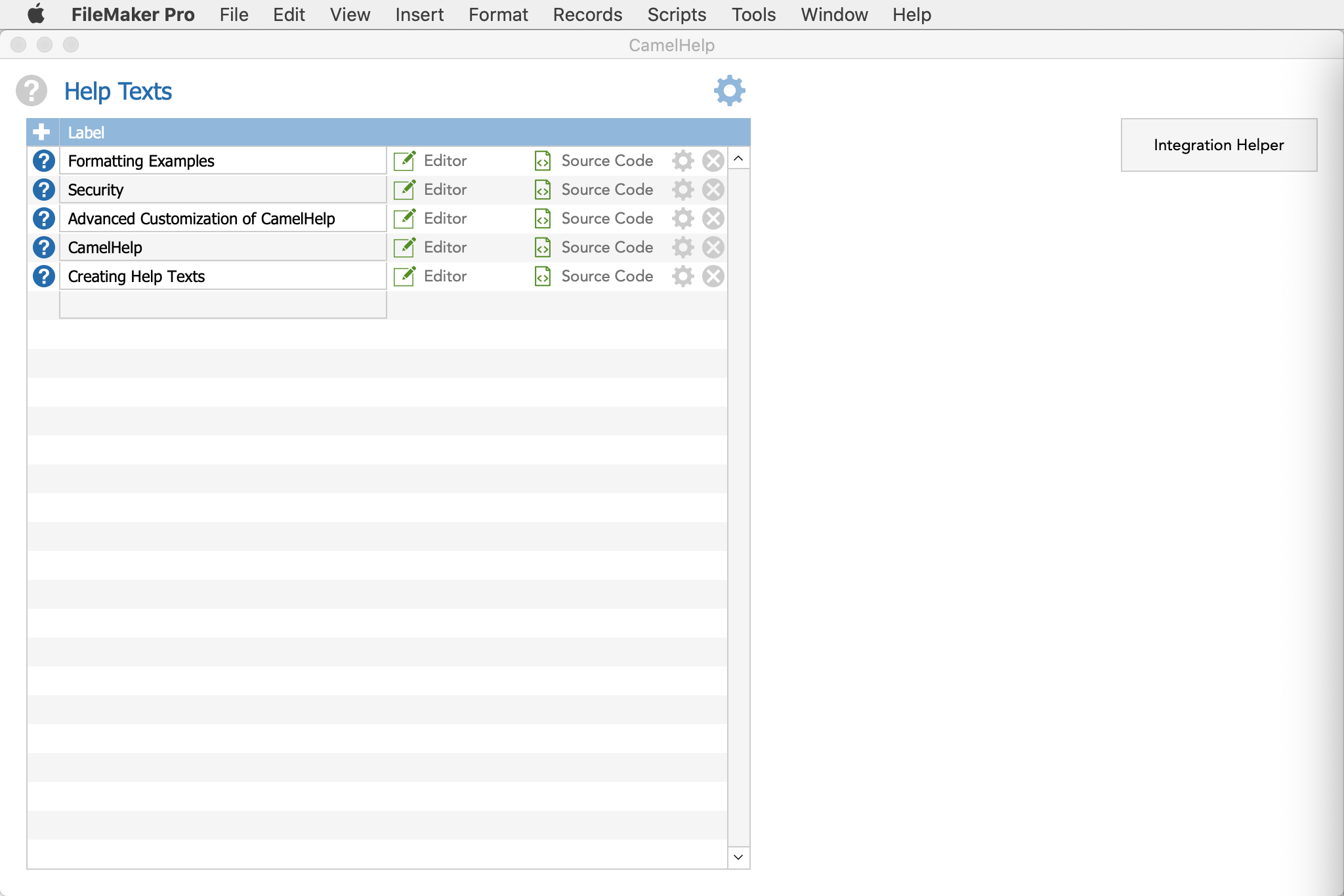
Task: Delete the Formatting Examples help text
Action: [x=713, y=161]
